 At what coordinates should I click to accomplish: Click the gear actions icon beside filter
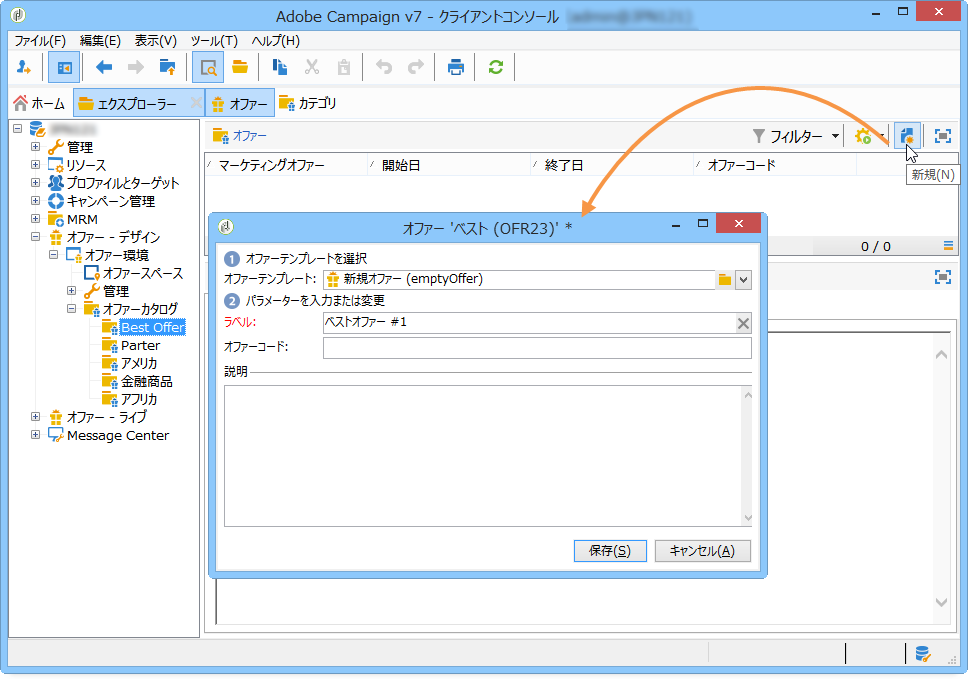[863, 136]
